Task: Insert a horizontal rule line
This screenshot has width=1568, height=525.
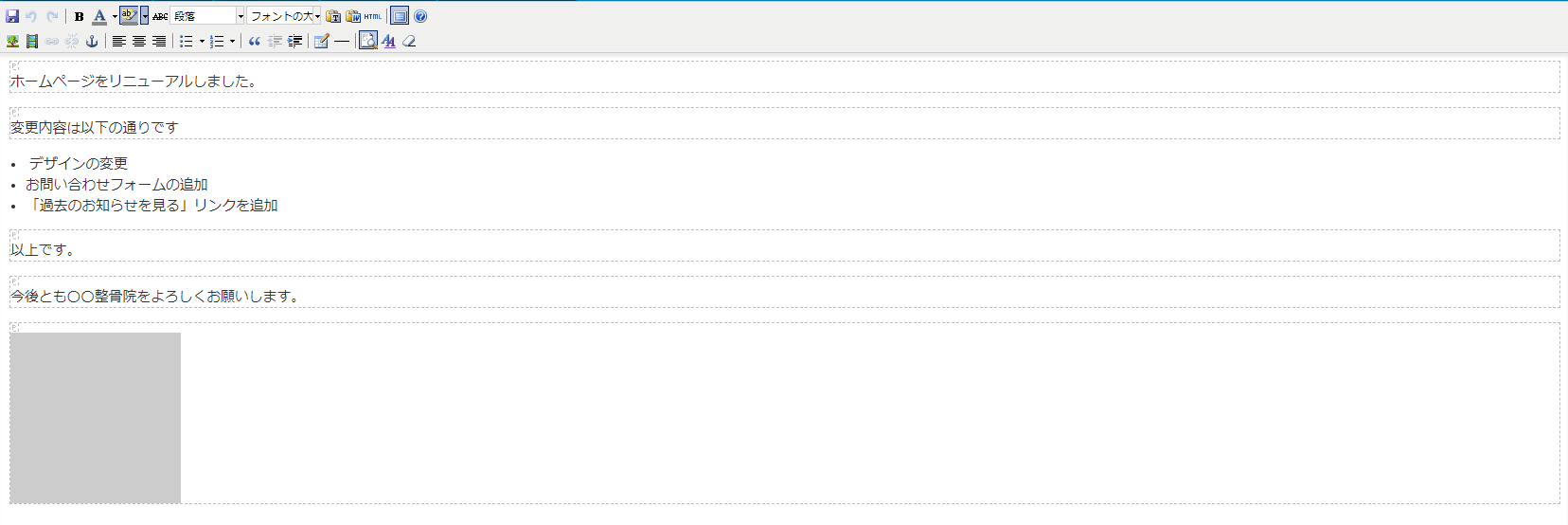Action: point(342,42)
